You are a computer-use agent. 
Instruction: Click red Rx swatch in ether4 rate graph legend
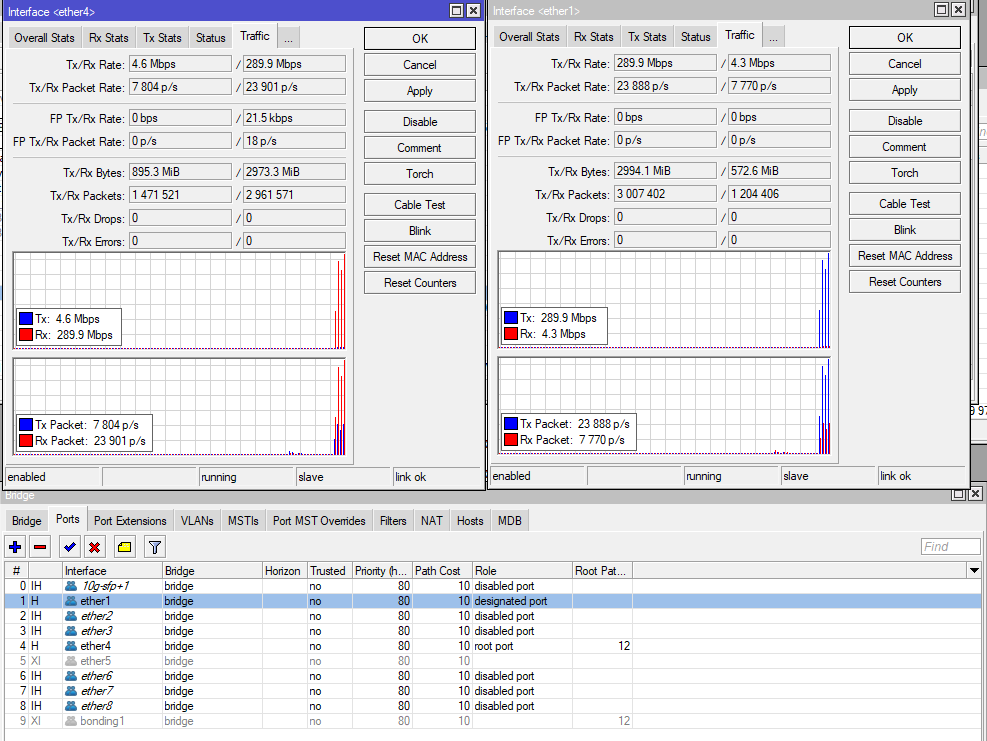(x=26, y=335)
